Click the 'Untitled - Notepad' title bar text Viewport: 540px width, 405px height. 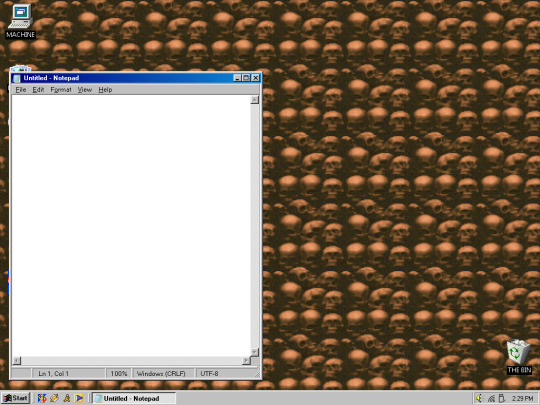[x=51, y=78]
